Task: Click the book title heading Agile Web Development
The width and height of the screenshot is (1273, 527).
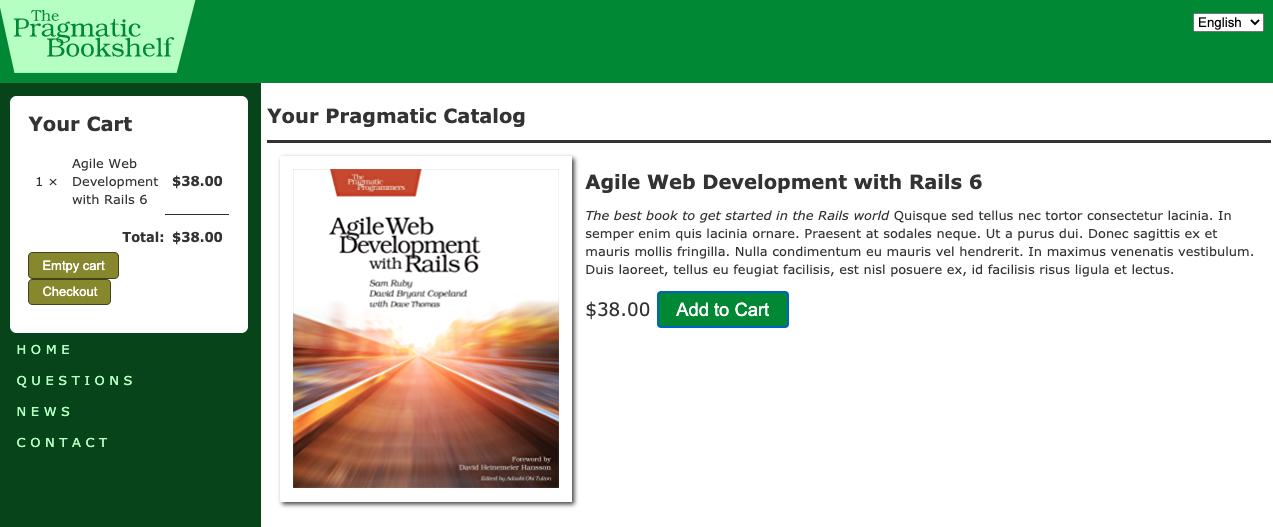Action: pyautogui.click(x=783, y=182)
